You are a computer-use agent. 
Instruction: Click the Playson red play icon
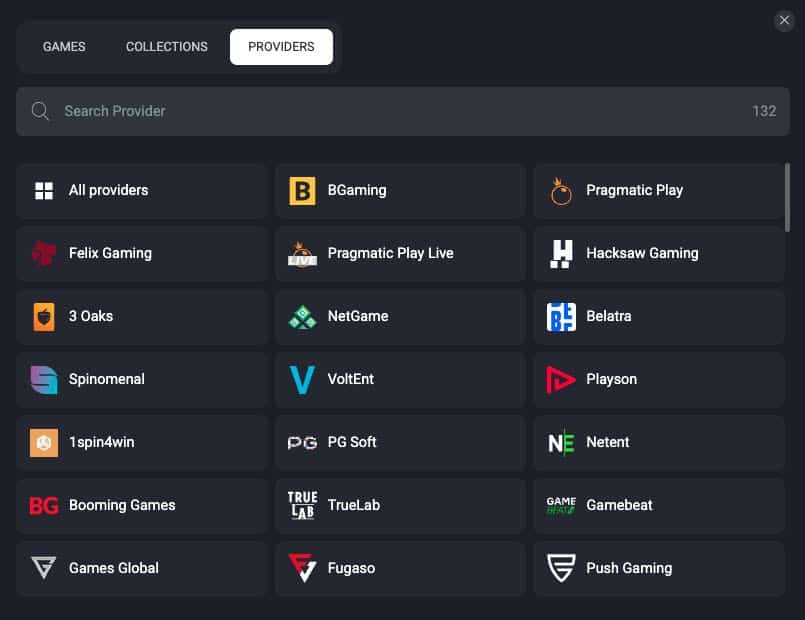(561, 379)
